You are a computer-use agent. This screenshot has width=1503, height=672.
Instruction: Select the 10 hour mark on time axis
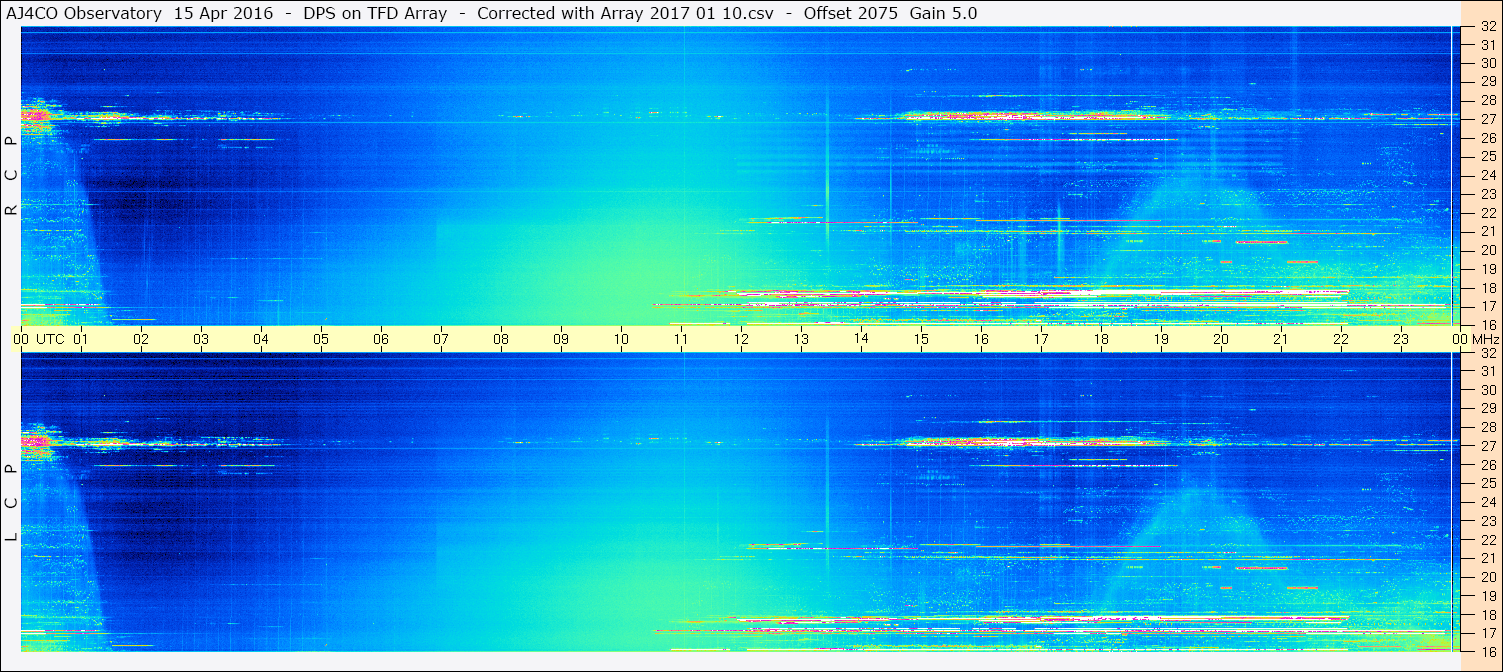coord(621,339)
